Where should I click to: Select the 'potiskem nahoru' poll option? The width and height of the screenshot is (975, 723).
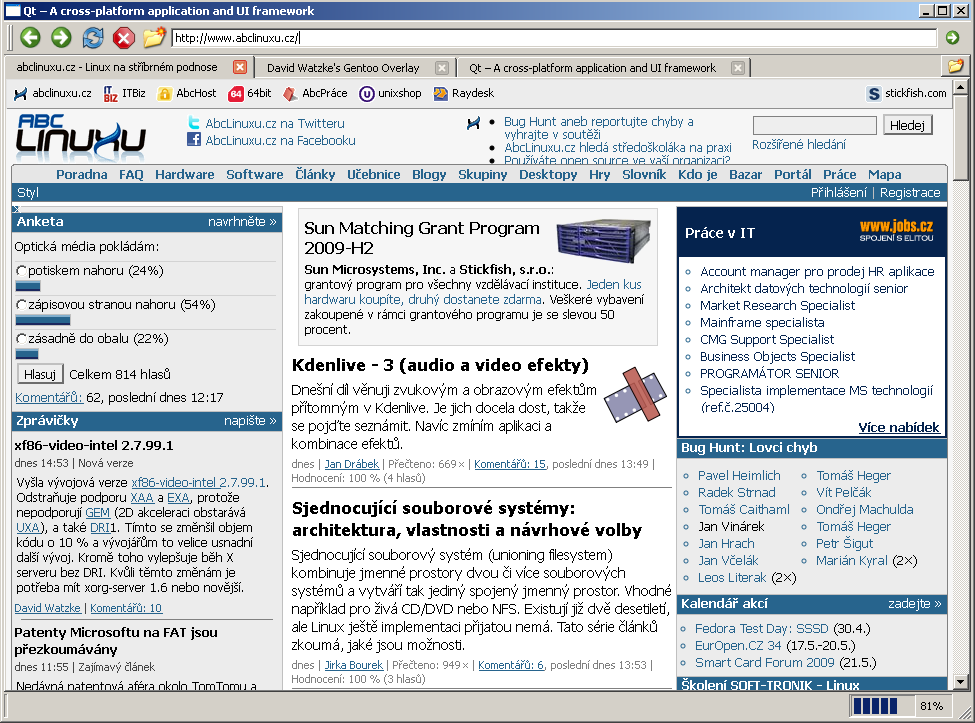(22, 270)
